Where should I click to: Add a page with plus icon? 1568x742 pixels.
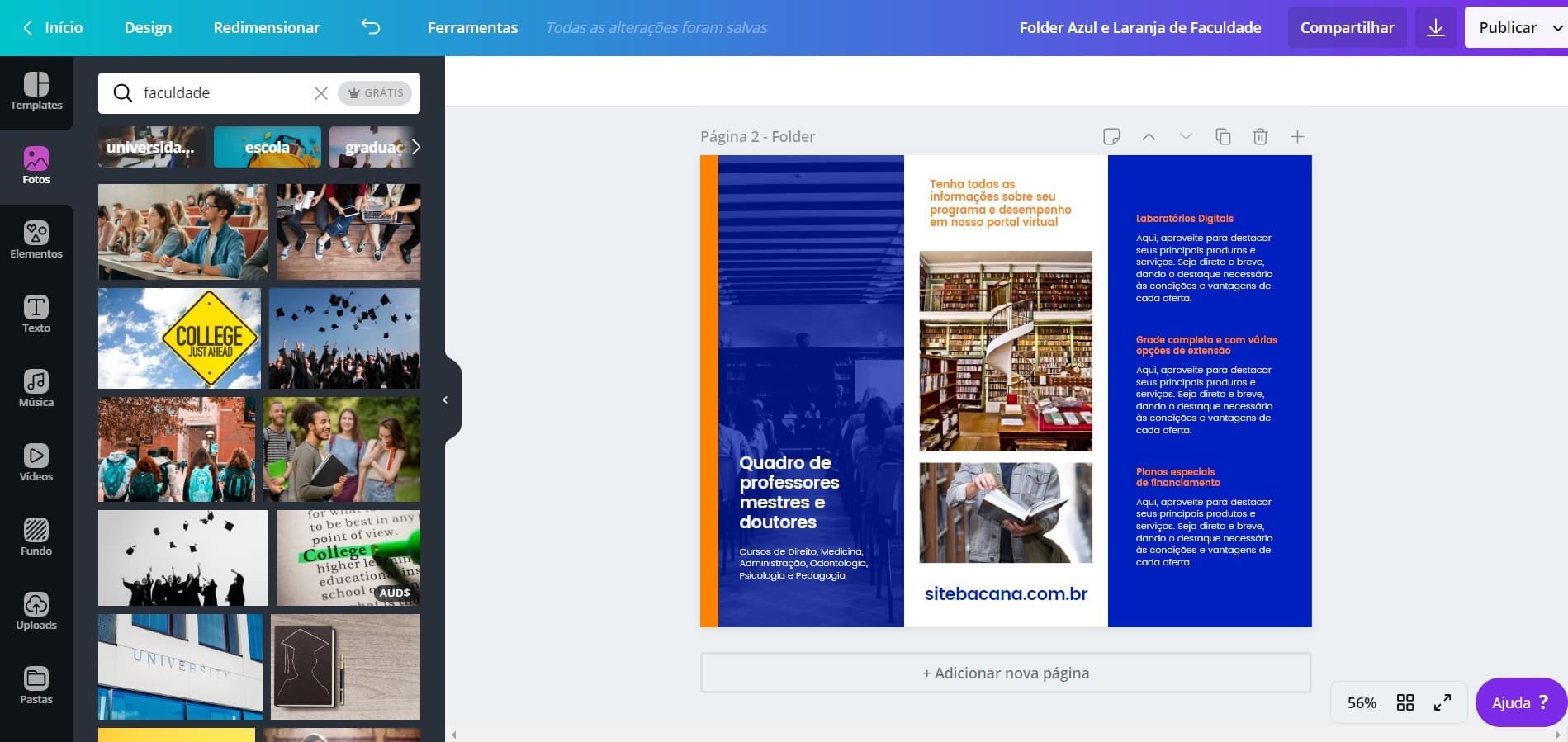coord(1297,137)
